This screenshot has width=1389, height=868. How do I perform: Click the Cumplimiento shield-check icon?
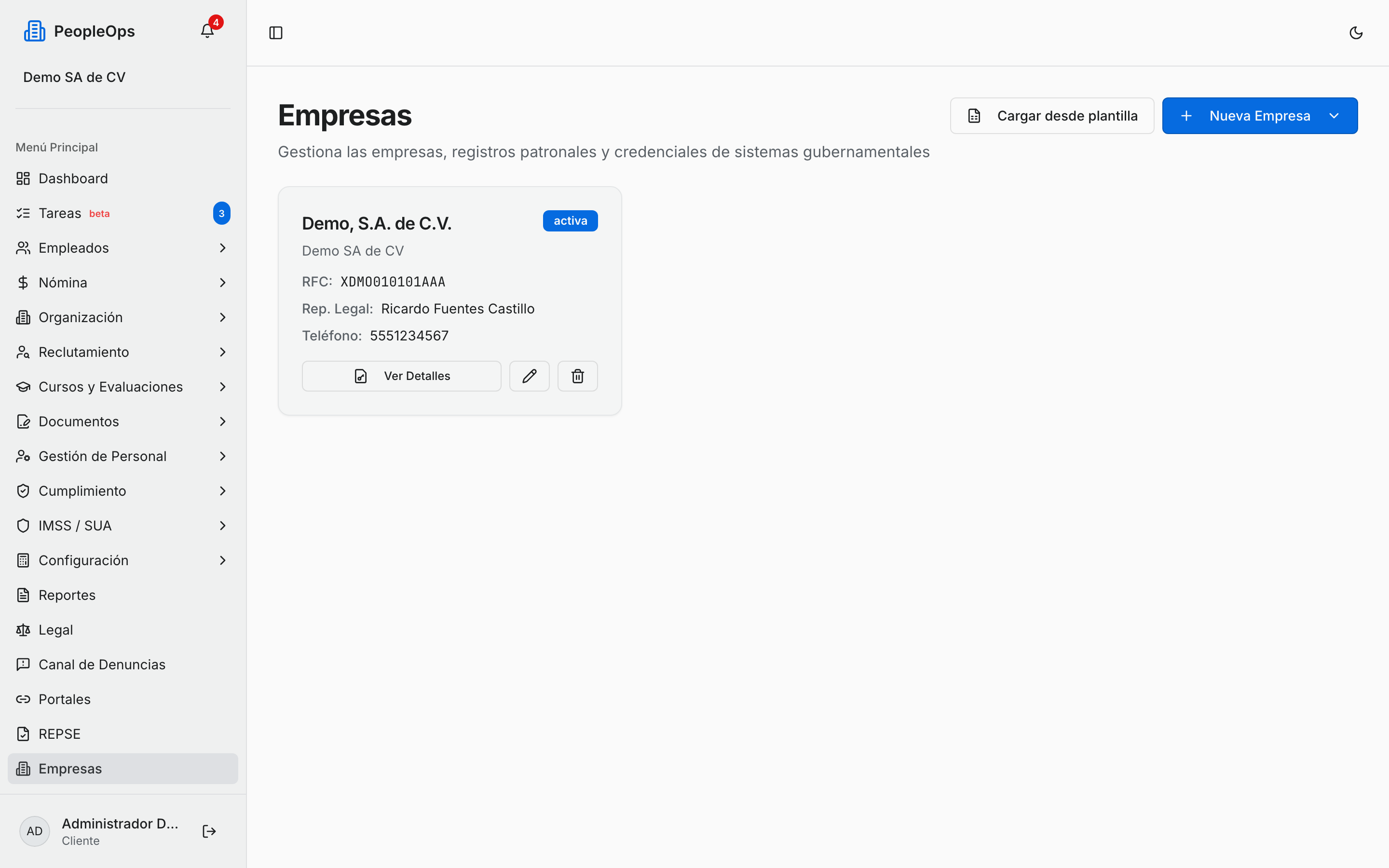pos(23,491)
